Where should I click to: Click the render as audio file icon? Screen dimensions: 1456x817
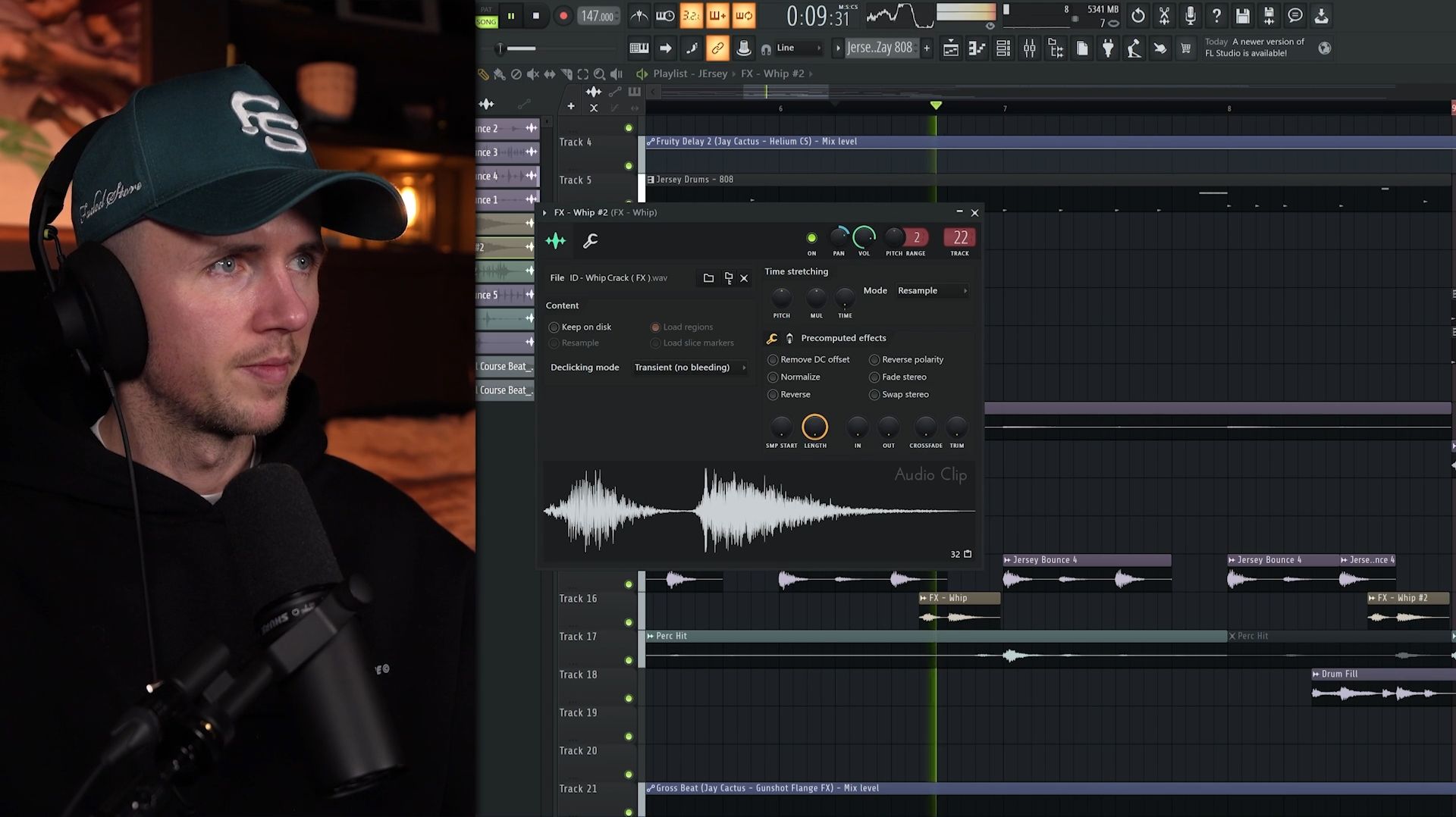(x=1269, y=16)
